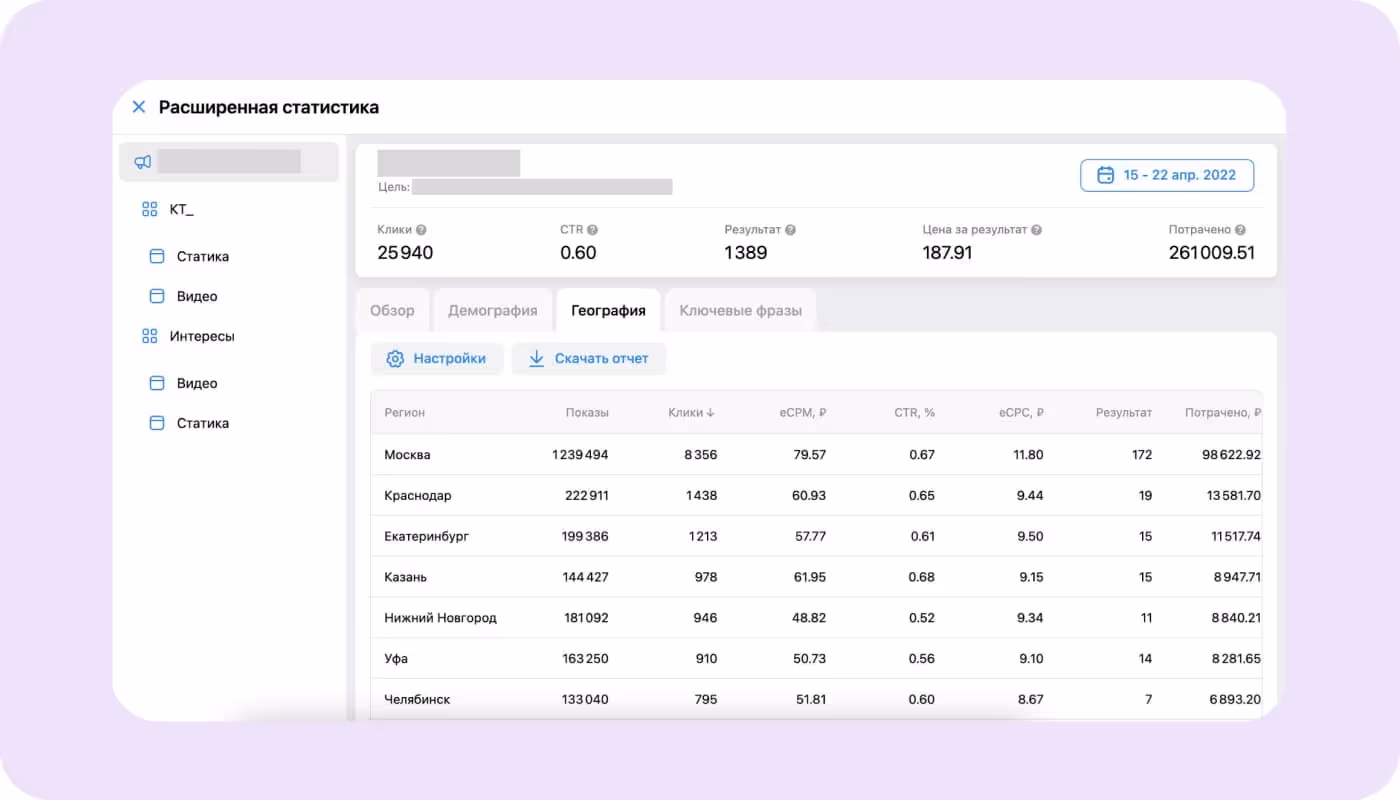Click the ad icon for Статика under Интересы
The height and width of the screenshot is (800, 1400).
tap(156, 423)
